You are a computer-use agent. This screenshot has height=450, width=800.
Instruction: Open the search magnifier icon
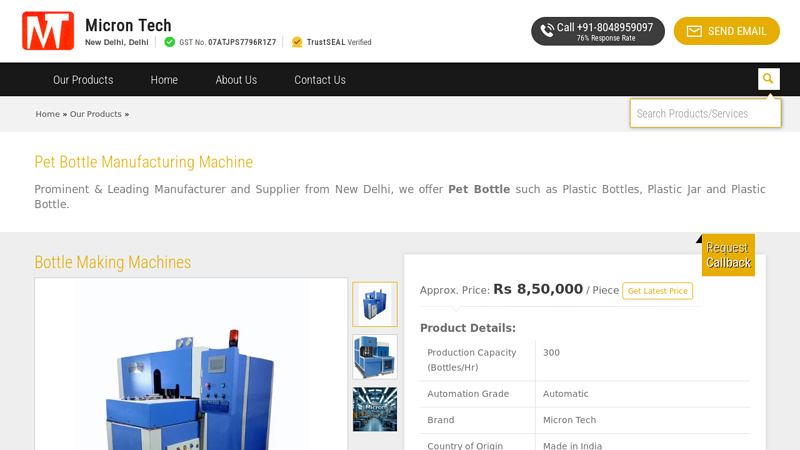tap(768, 79)
